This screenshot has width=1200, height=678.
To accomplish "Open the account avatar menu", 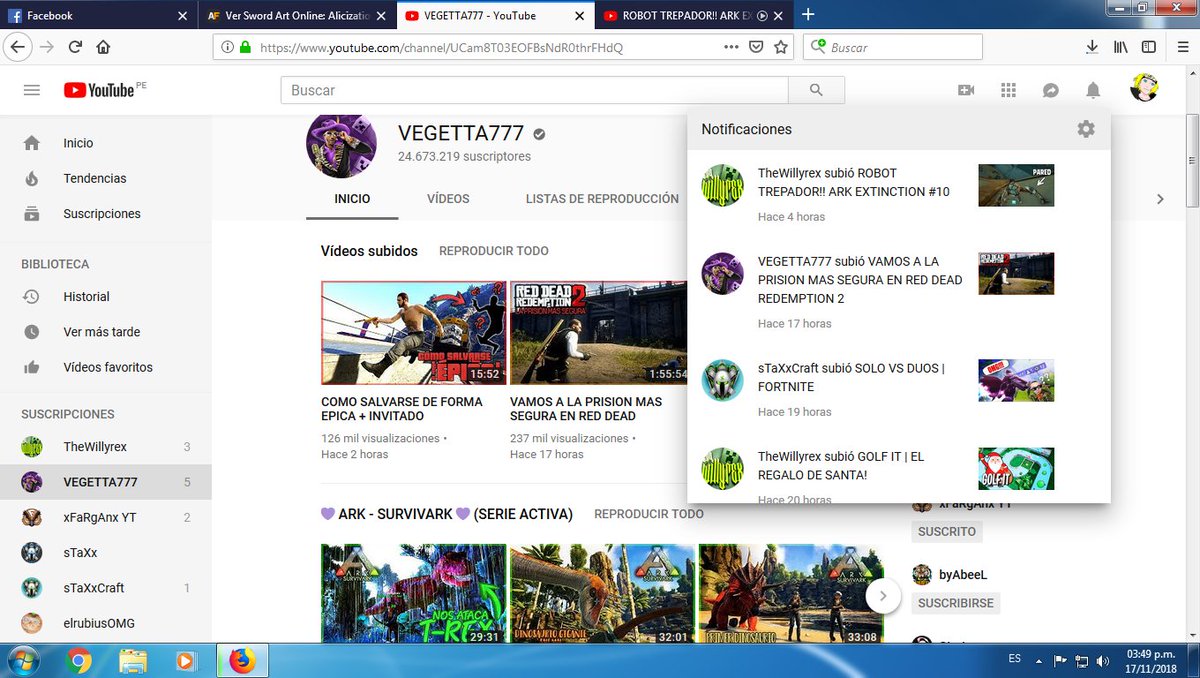I will [x=1144, y=88].
